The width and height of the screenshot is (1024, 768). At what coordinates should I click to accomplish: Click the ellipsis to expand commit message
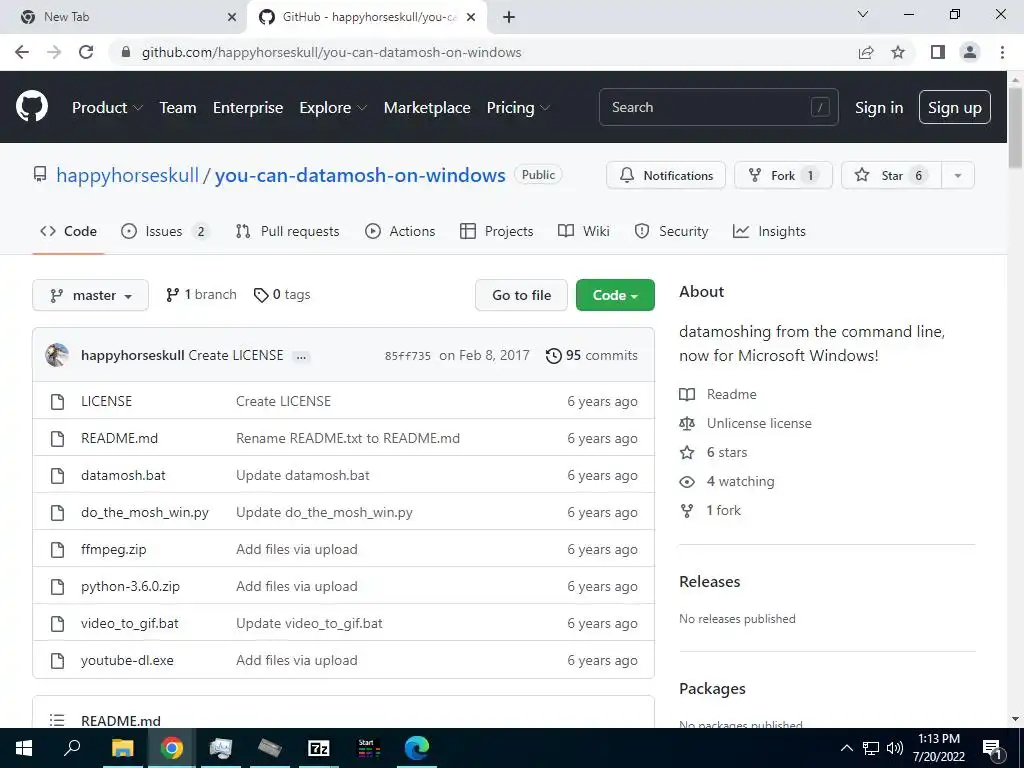(x=301, y=357)
